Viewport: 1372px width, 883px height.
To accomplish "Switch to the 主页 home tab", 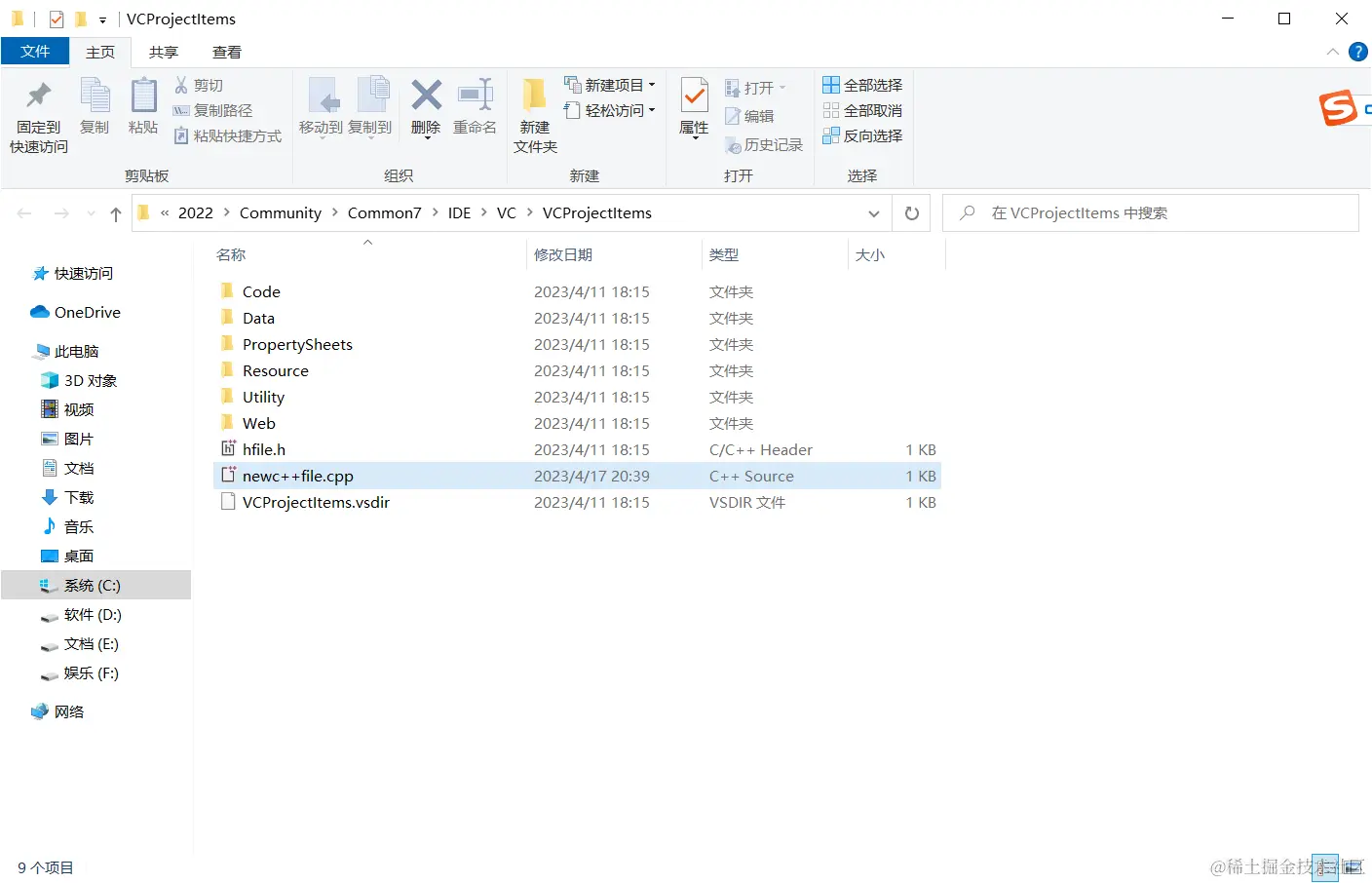I will coord(100,52).
